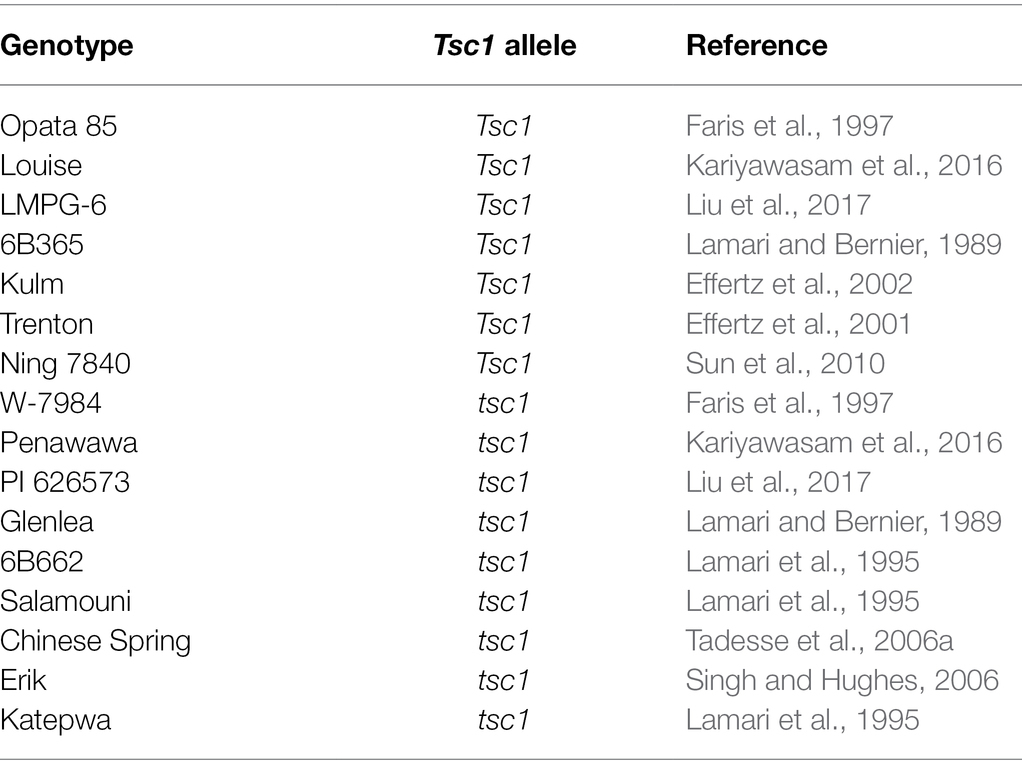Open Kariyawasam et al., 2016 reference beside Louise
Screen dimensions: 1022x775
844,166
